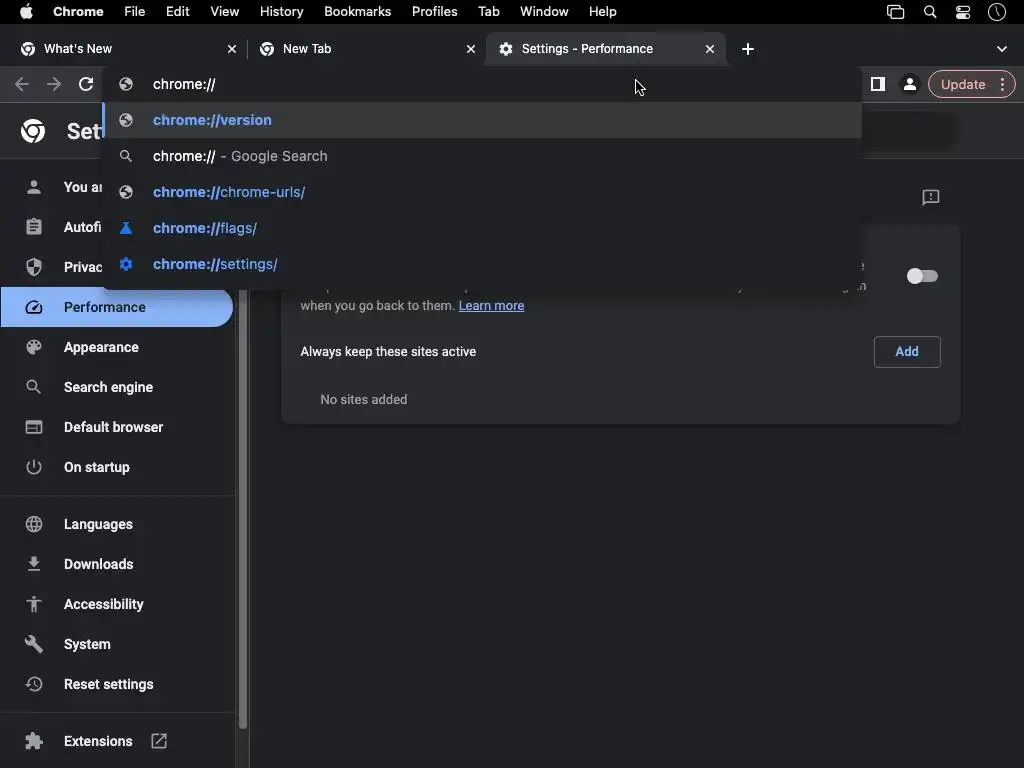1024x768 pixels.
Task: Click the Search engine magnifier icon
Action: click(x=34, y=387)
